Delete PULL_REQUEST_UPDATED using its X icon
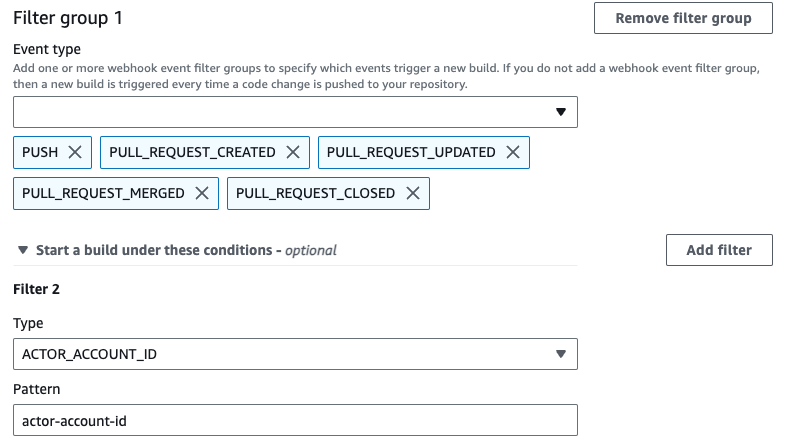785x443 pixels. [513, 152]
